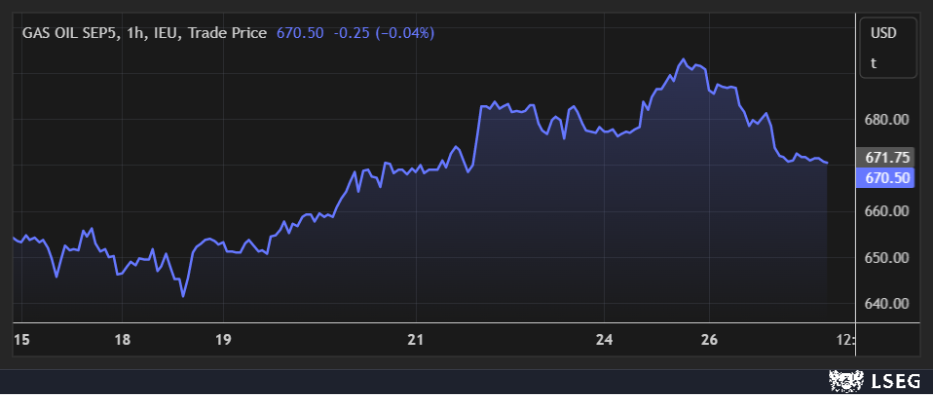Screen dimensions: 933x395
Task: Click the 660.00 price axis label
Action: point(886,211)
